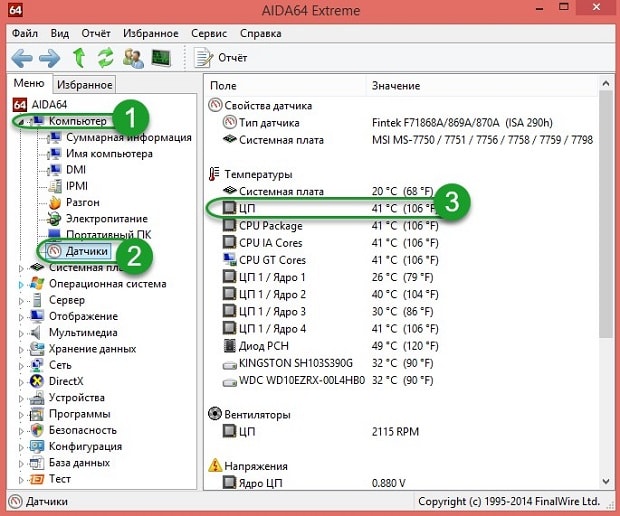
Task: Click the Тест icon in tree
Action: 37,479
